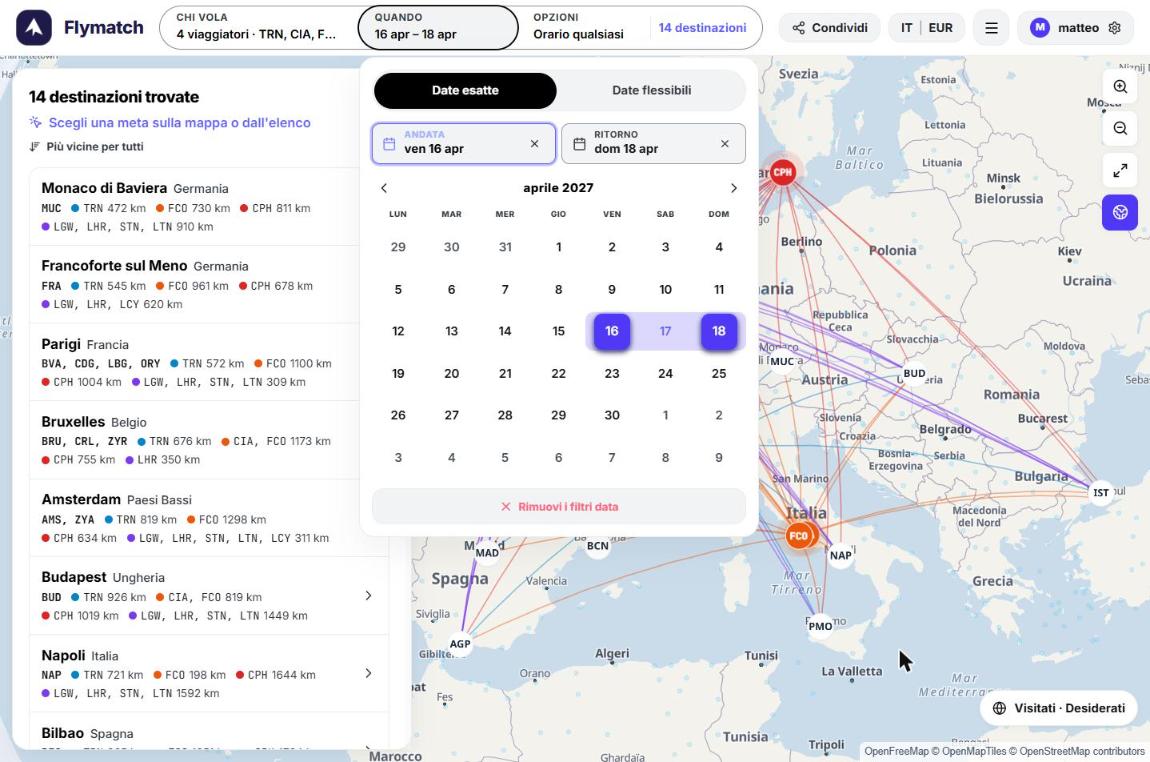Screen dimensions: 1150x762
Task: Select April 16 in the calendar
Action: click(x=612, y=331)
